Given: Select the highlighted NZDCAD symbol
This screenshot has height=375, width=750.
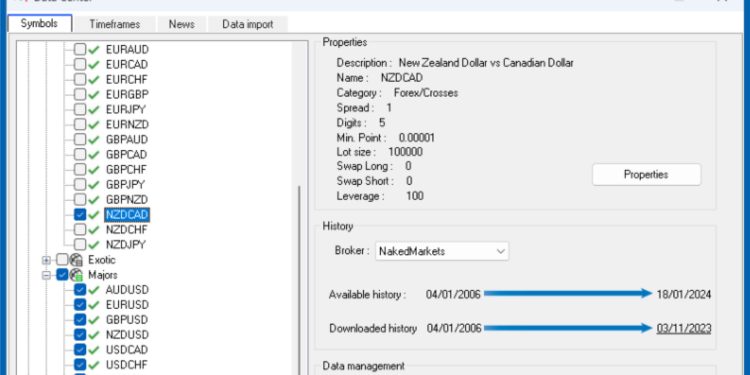Looking at the screenshot, I should (x=127, y=215).
